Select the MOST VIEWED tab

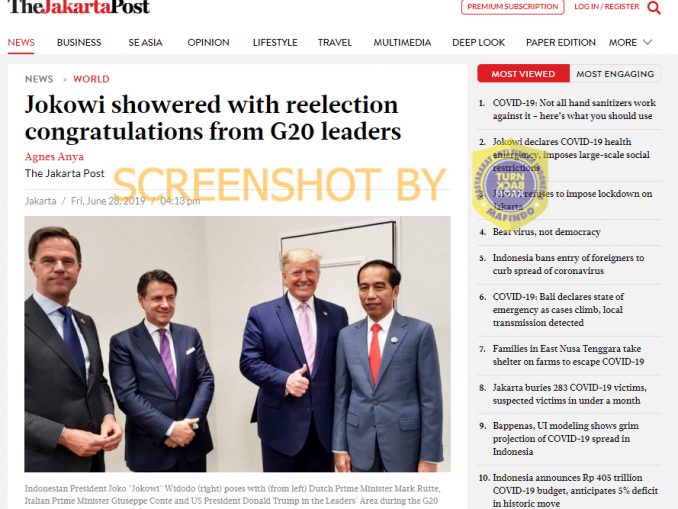tap(523, 74)
